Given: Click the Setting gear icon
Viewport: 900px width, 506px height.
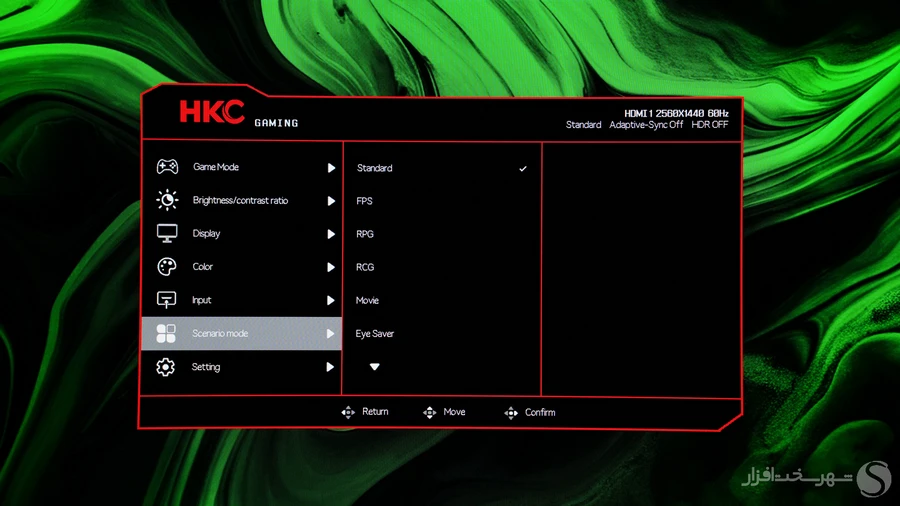Looking at the screenshot, I should (x=165, y=367).
